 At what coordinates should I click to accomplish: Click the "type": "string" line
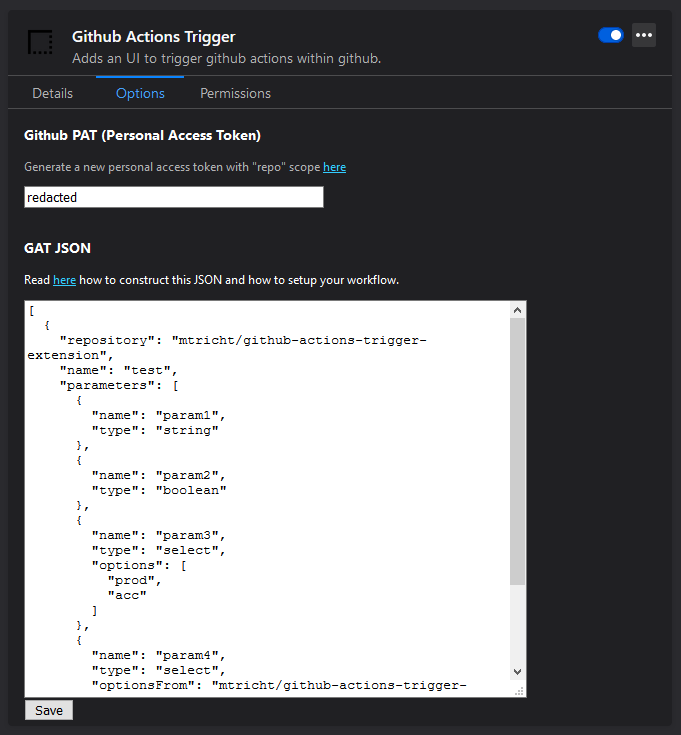[x=155, y=430]
